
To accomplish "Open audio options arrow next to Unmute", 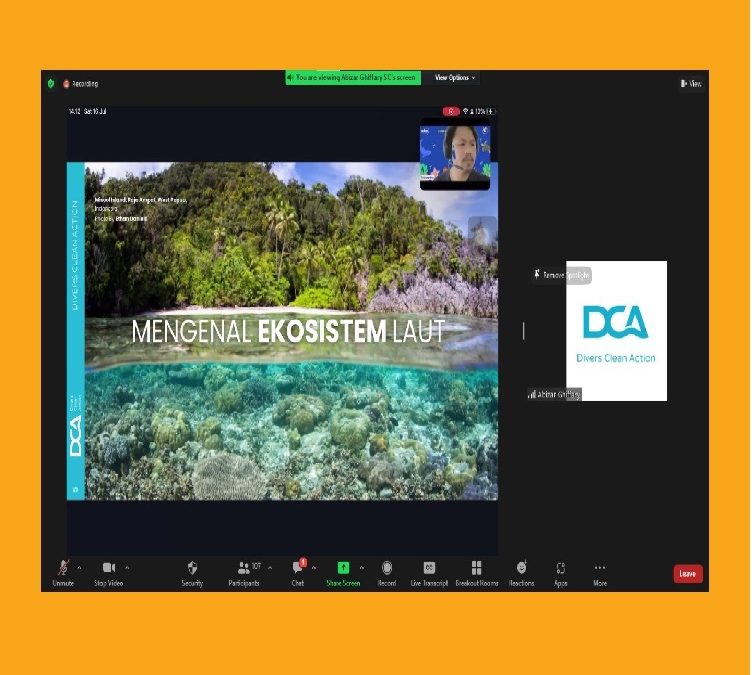I will pos(80,568).
